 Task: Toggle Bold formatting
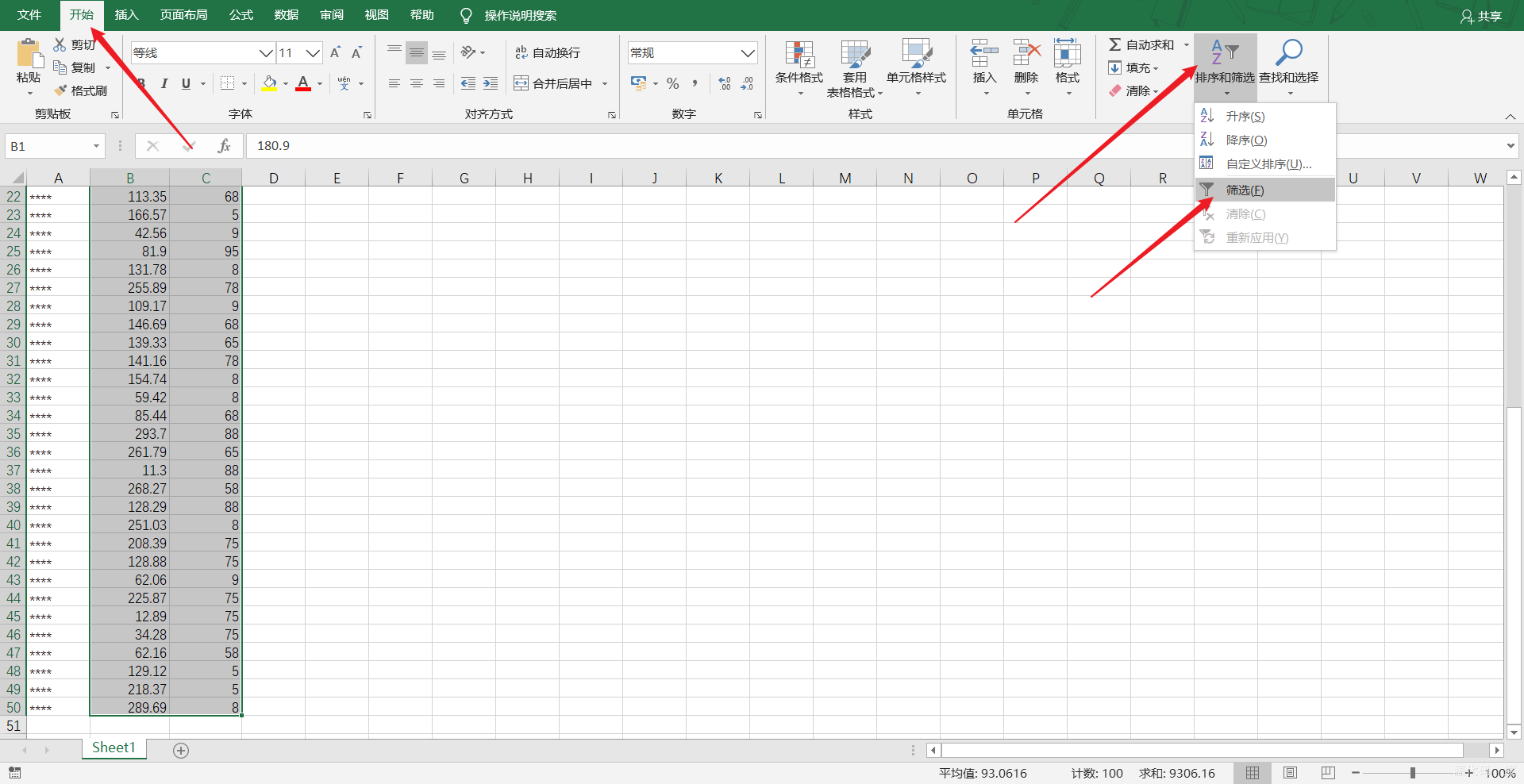[x=141, y=83]
